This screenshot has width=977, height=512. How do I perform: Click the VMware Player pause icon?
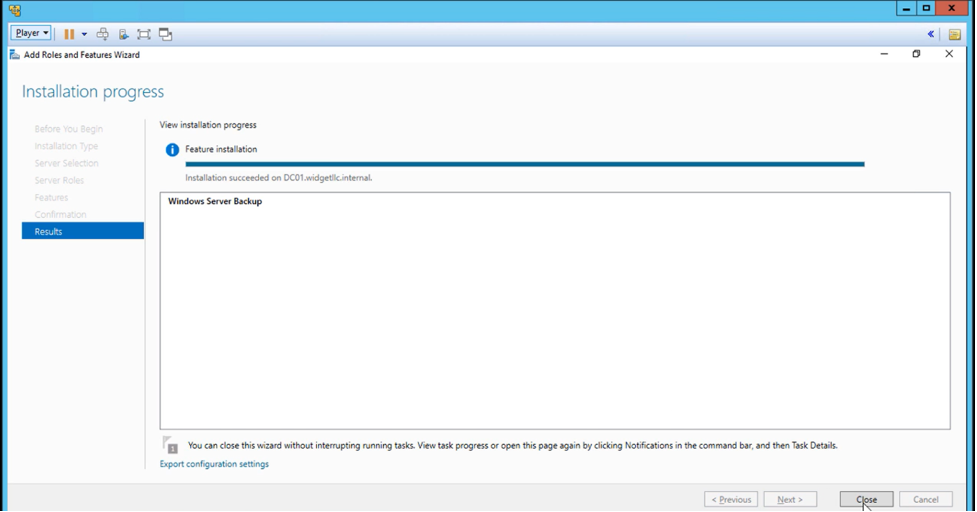69,34
